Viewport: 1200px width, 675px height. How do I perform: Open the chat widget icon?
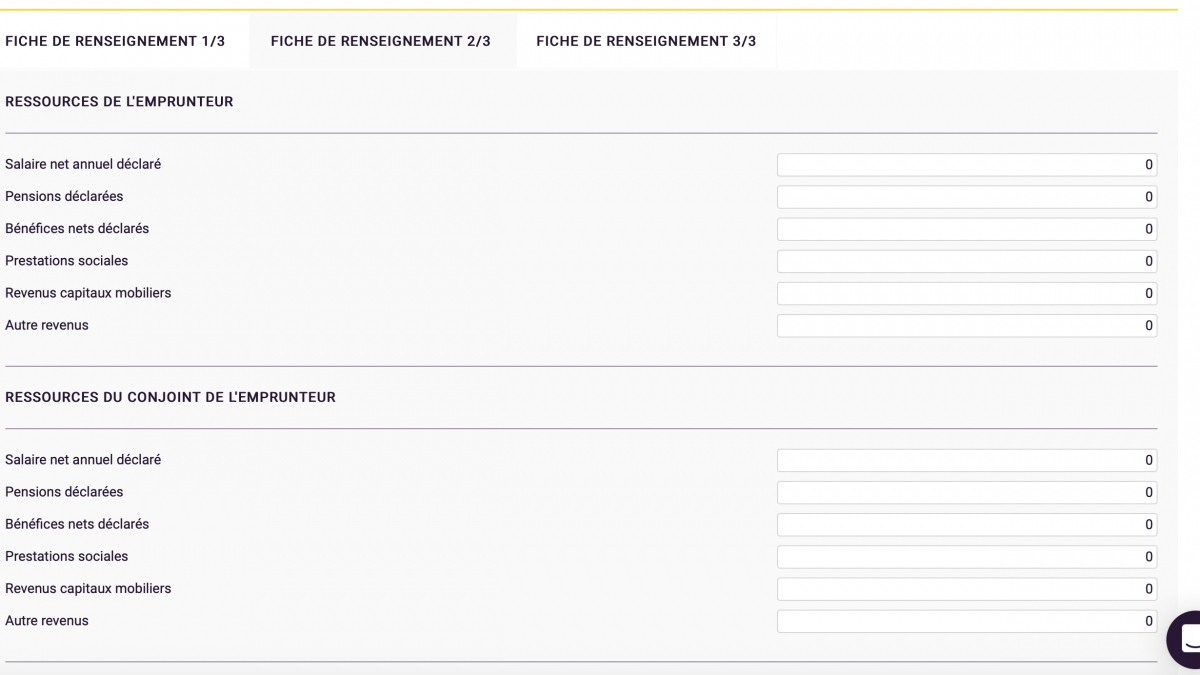coord(1186,639)
